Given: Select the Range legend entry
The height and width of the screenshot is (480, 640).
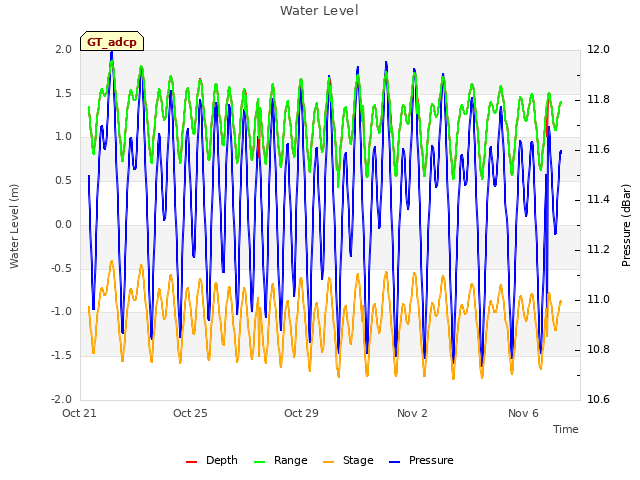Looking at the screenshot, I should [281, 460].
